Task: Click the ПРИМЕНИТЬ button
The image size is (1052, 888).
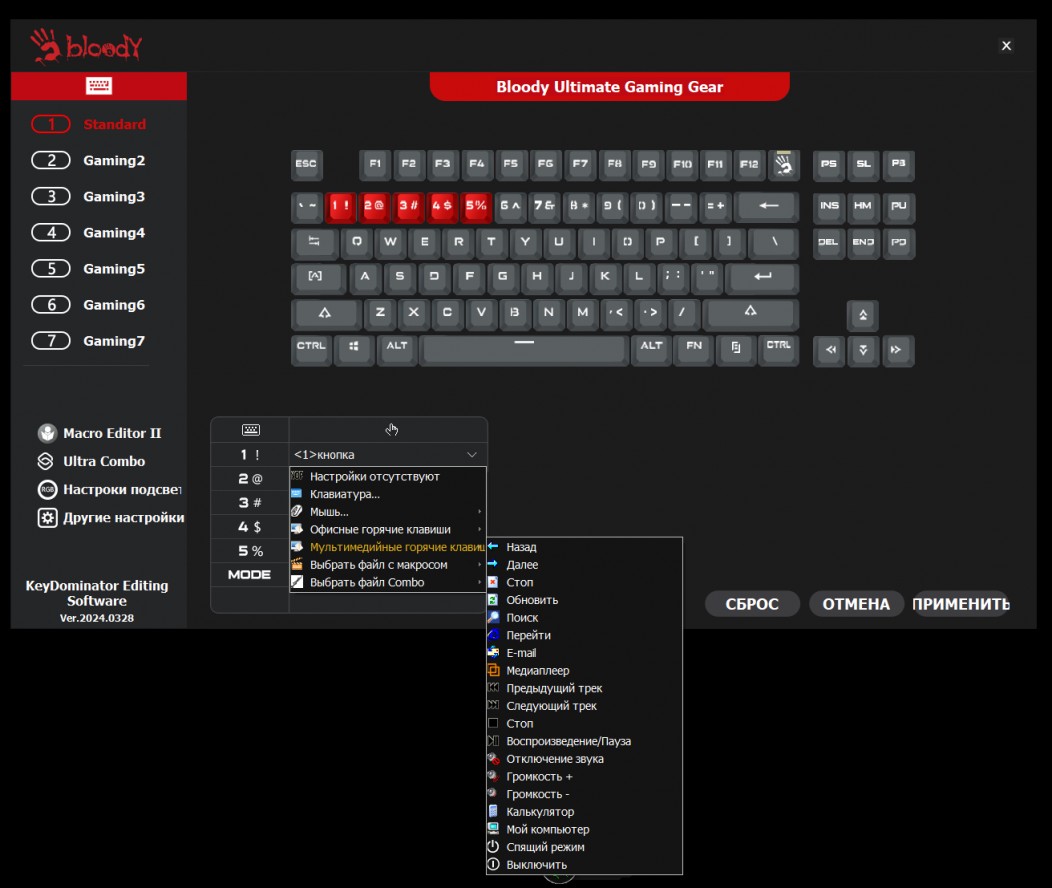Action: [x=961, y=604]
